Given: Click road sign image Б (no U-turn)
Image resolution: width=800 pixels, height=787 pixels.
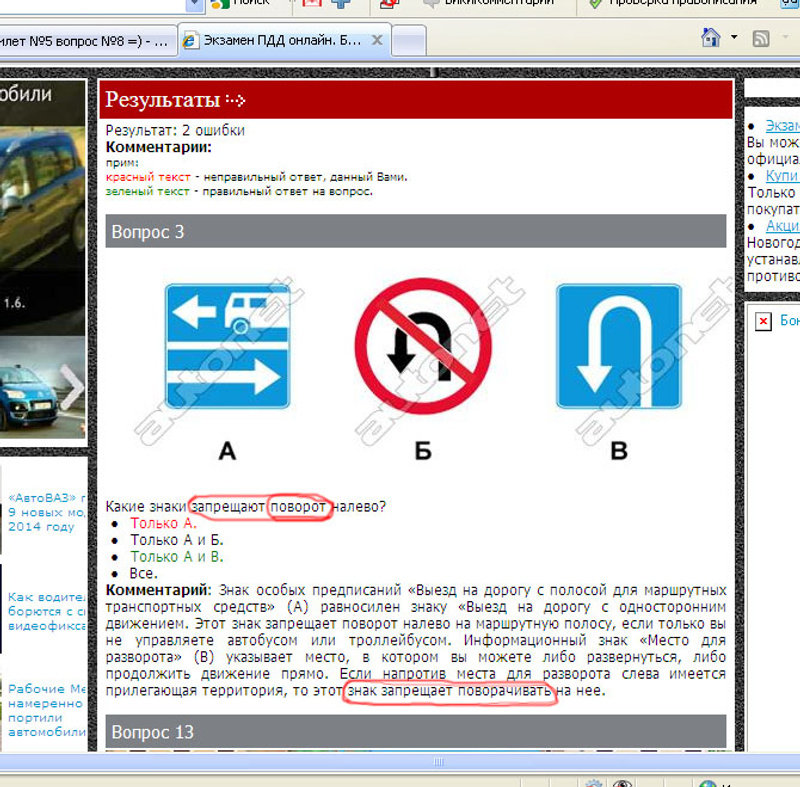Looking at the screenshot, I should (x=423, y=346).
